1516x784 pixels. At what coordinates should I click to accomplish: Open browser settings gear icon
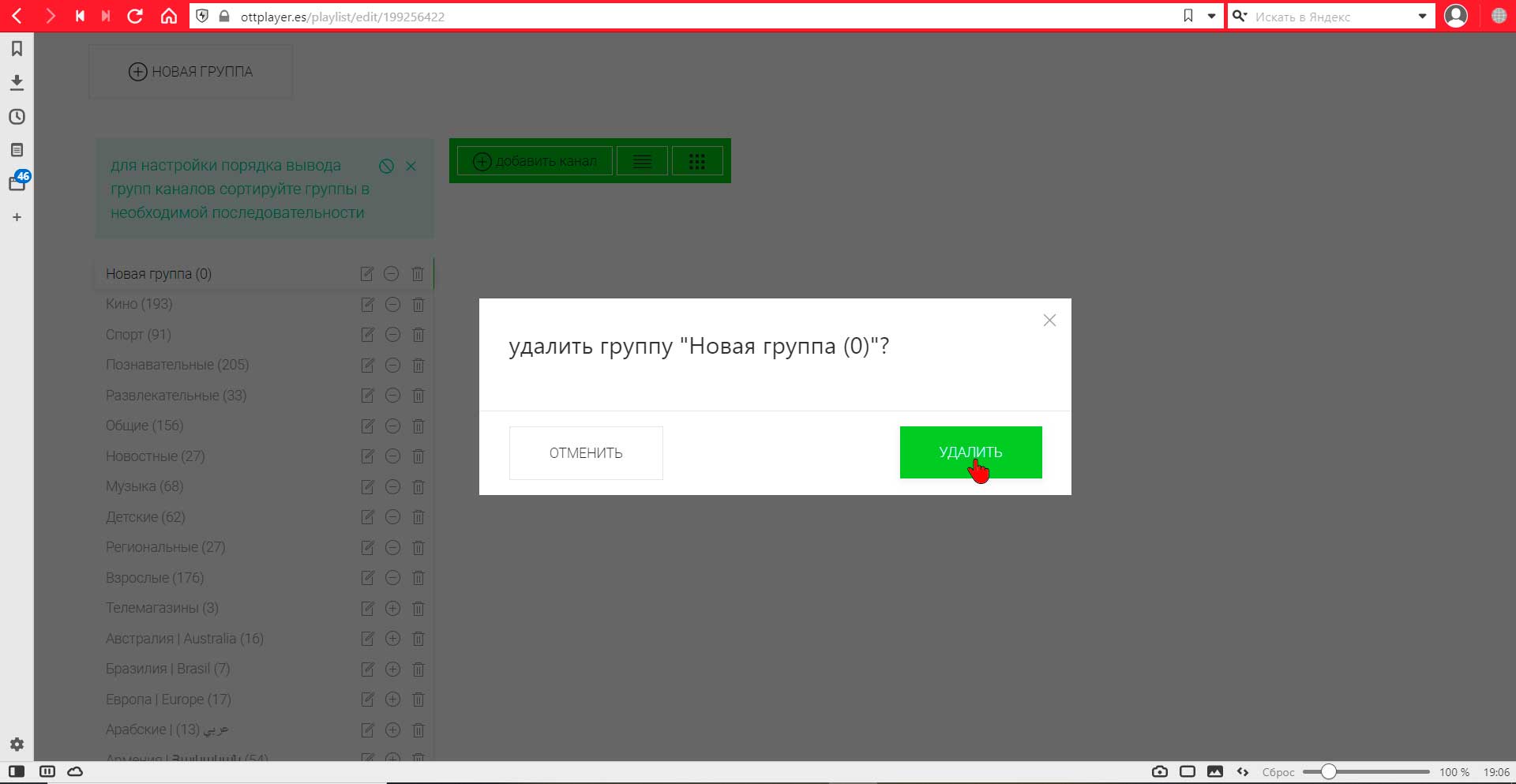pyautogui.click(x=17, y=744)
